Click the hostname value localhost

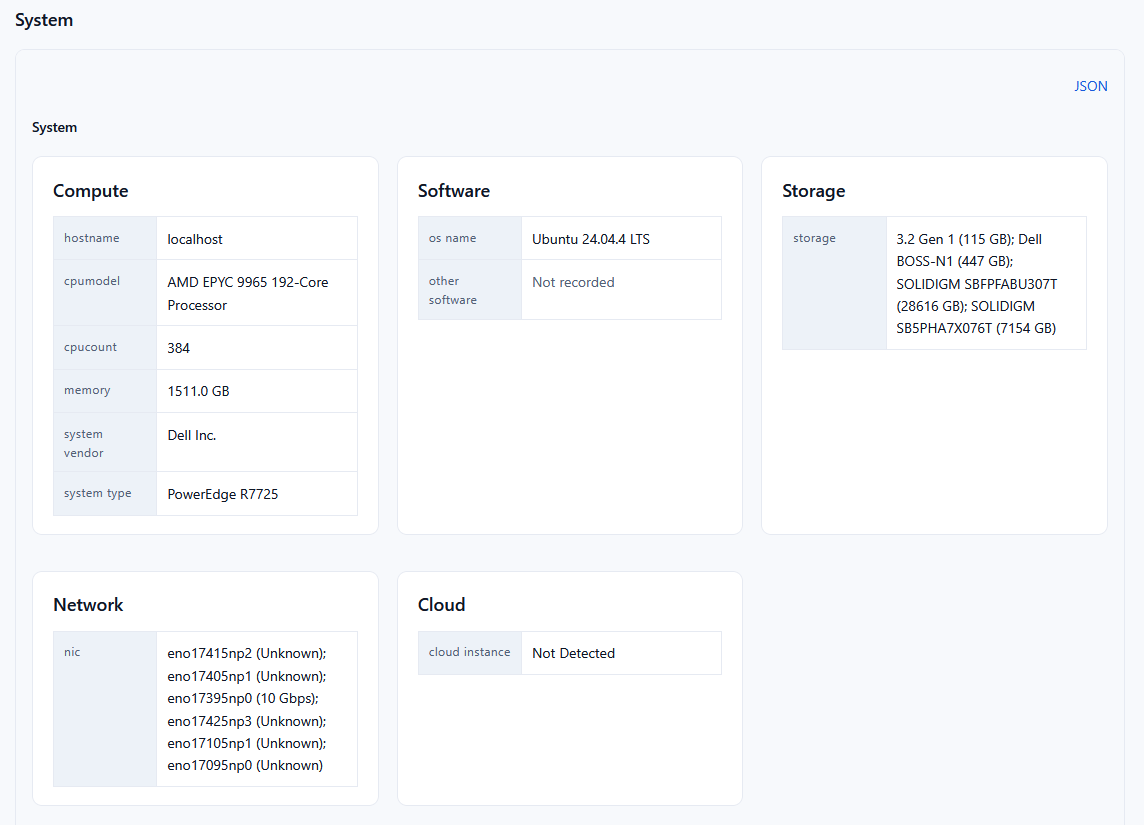click(x=195, y=239)
